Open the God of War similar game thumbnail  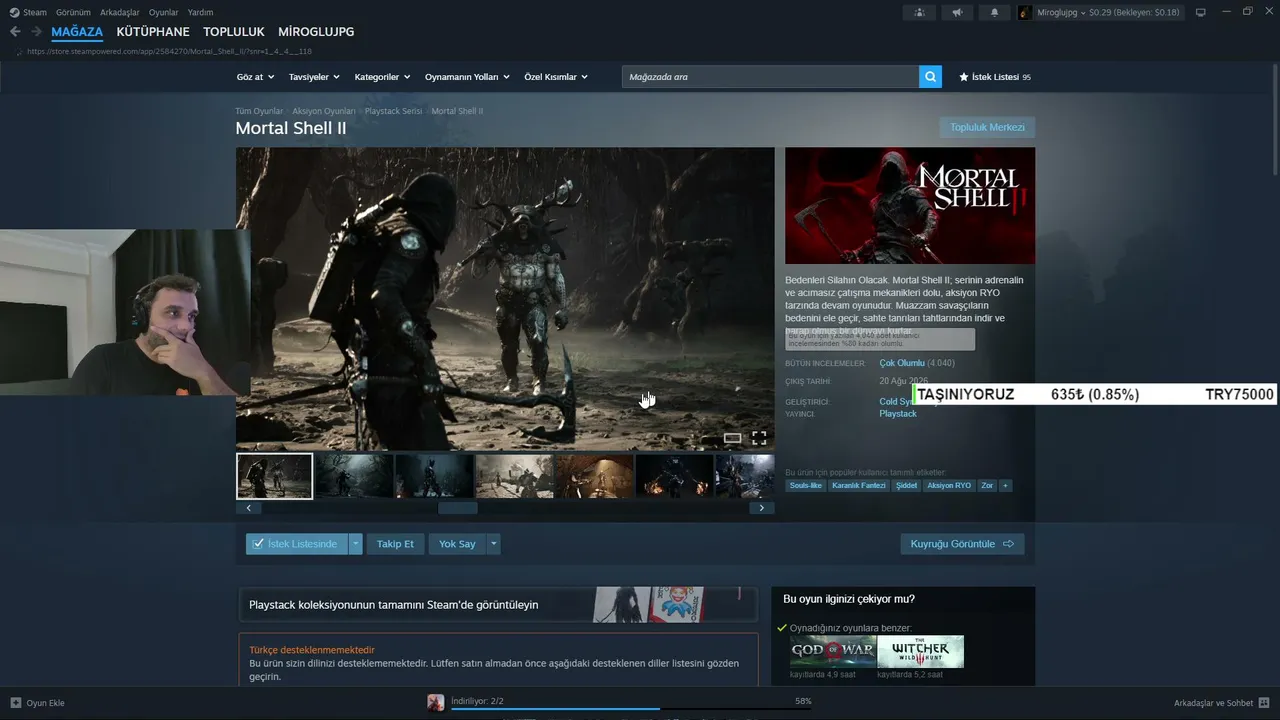point(833,651)
